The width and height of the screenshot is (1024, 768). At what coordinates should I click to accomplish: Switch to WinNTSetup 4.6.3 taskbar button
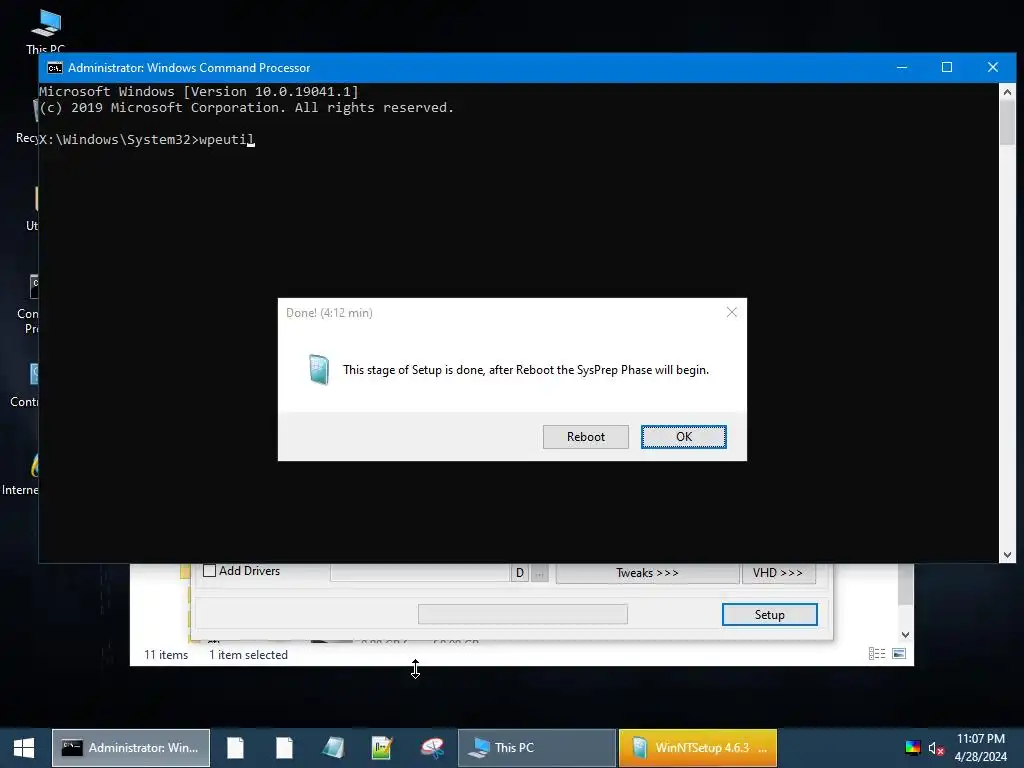click(x=697, y=748)
